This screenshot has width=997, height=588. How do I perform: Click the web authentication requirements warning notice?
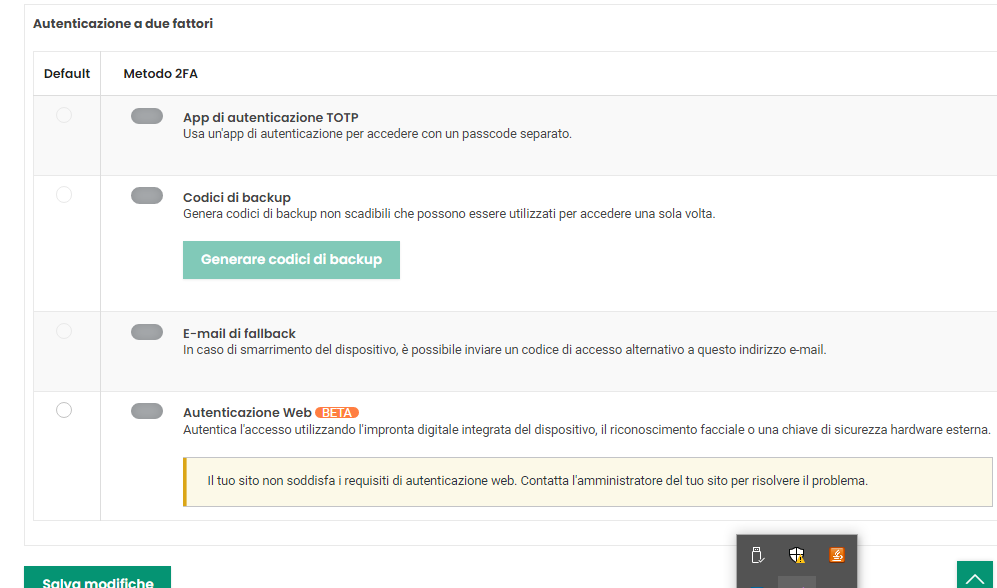[588, 482]
